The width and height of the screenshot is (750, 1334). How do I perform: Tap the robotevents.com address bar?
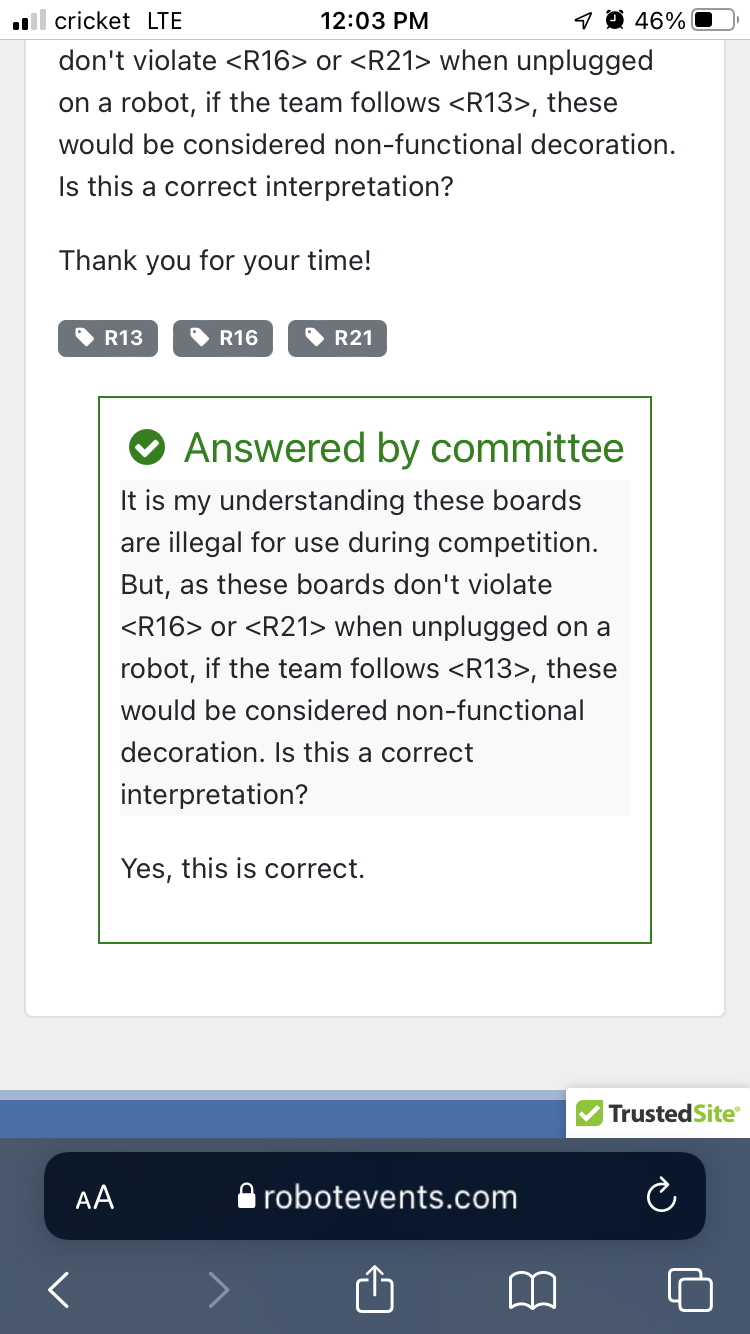[390, 1197]
